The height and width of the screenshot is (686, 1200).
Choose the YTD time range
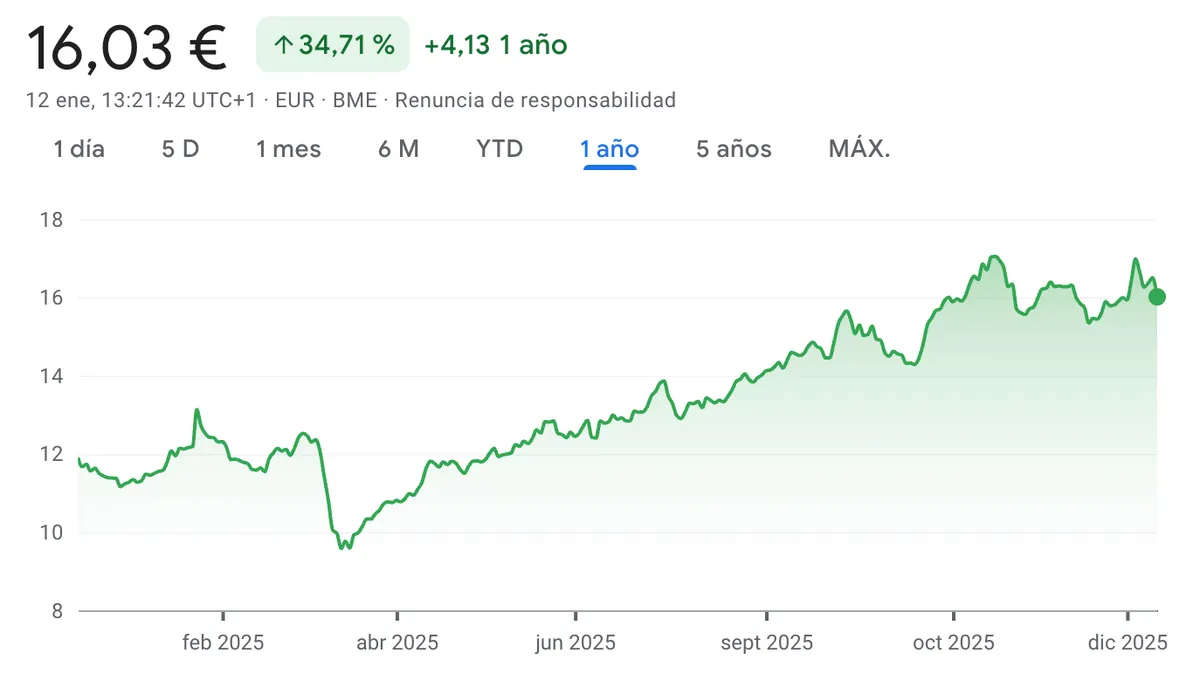(499, 150)
